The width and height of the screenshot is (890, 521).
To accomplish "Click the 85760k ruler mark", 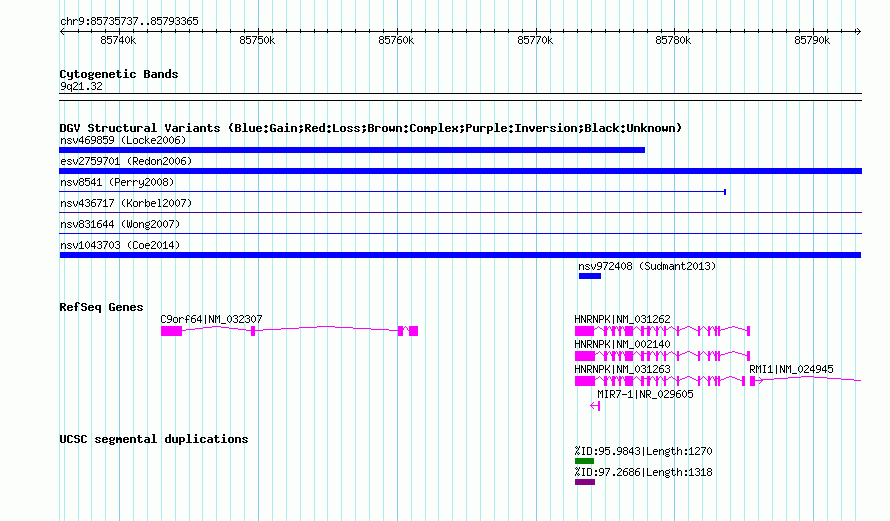I will 396,40.
